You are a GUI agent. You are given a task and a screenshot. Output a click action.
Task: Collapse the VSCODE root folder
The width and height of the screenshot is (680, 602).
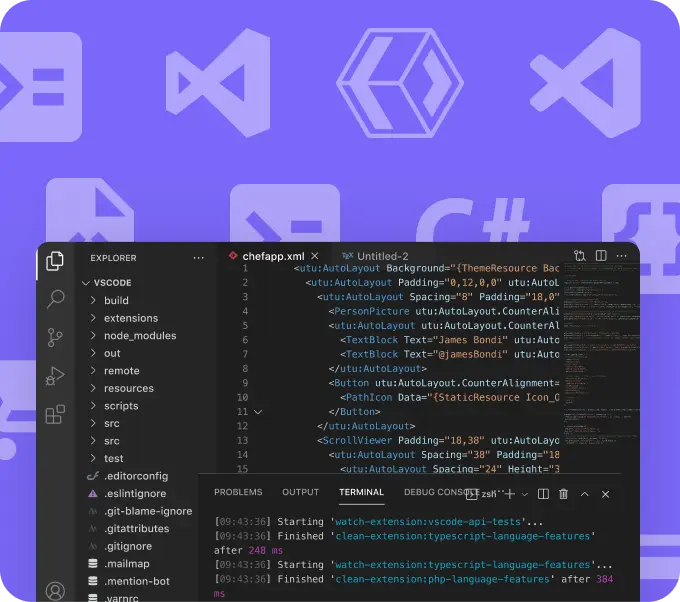tap(86, 283)
